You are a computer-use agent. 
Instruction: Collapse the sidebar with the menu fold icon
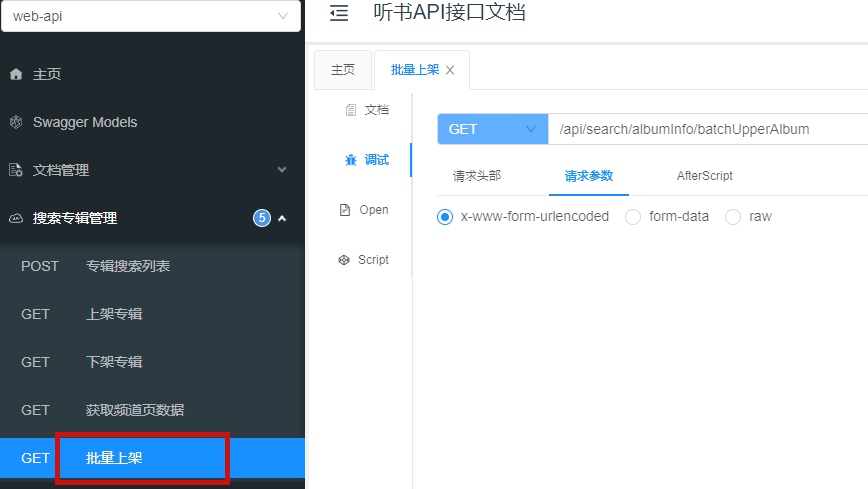[339, 13]
